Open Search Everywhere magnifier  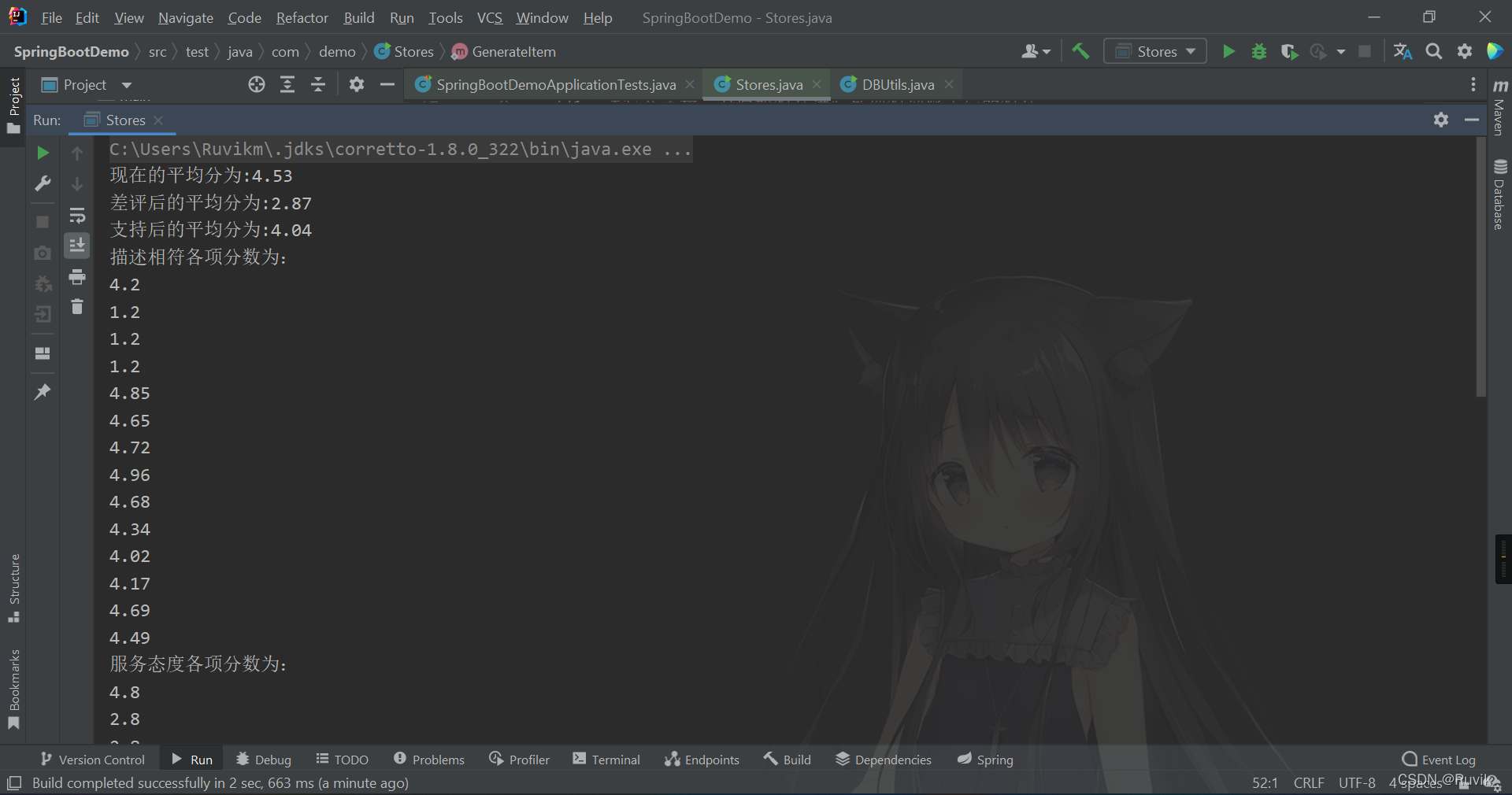1434,51
